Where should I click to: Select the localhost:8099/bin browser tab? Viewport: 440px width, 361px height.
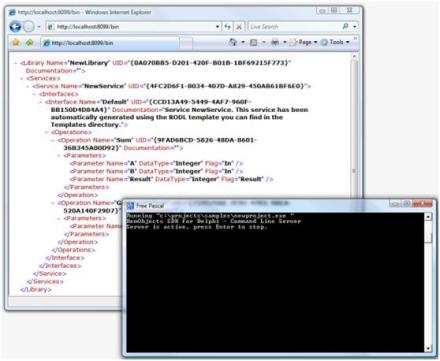point(110,43)
